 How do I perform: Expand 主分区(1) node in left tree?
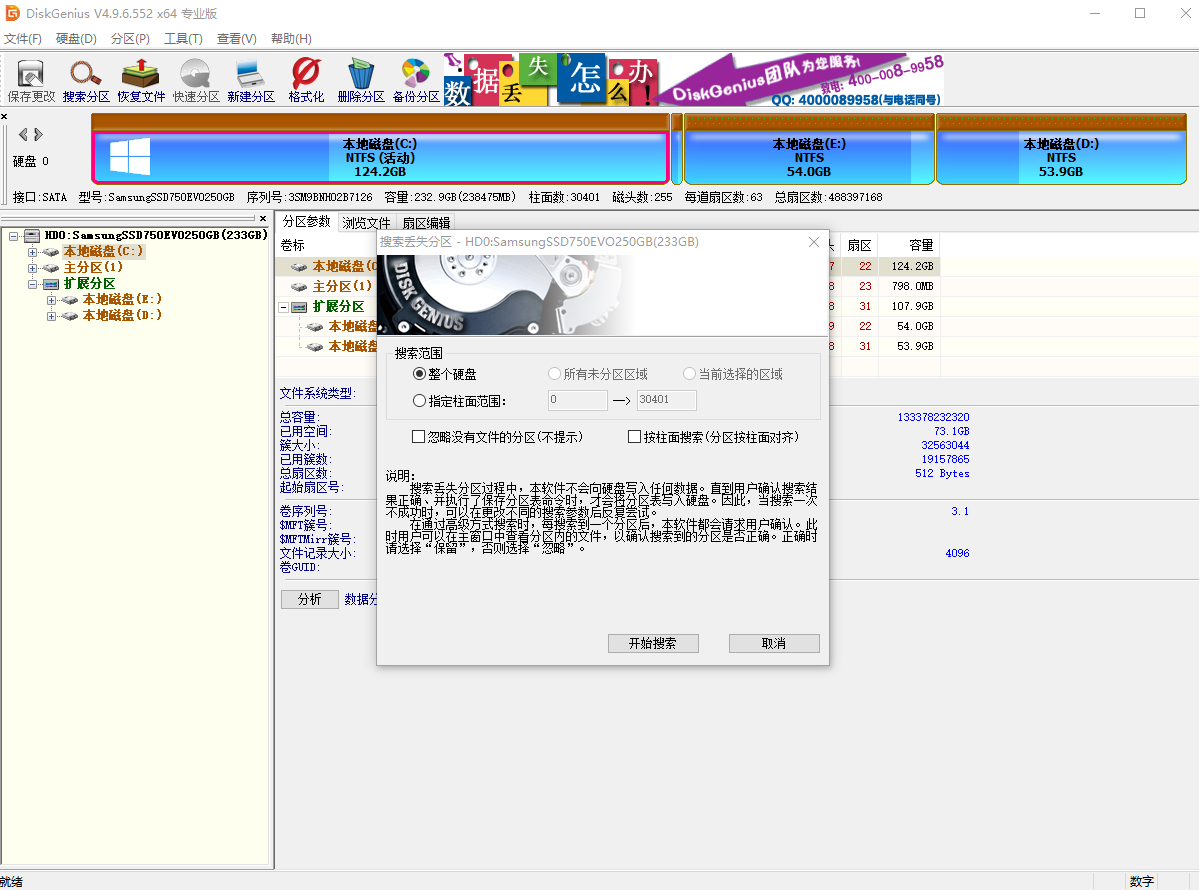pyautogui.click(x=32, y=268)
